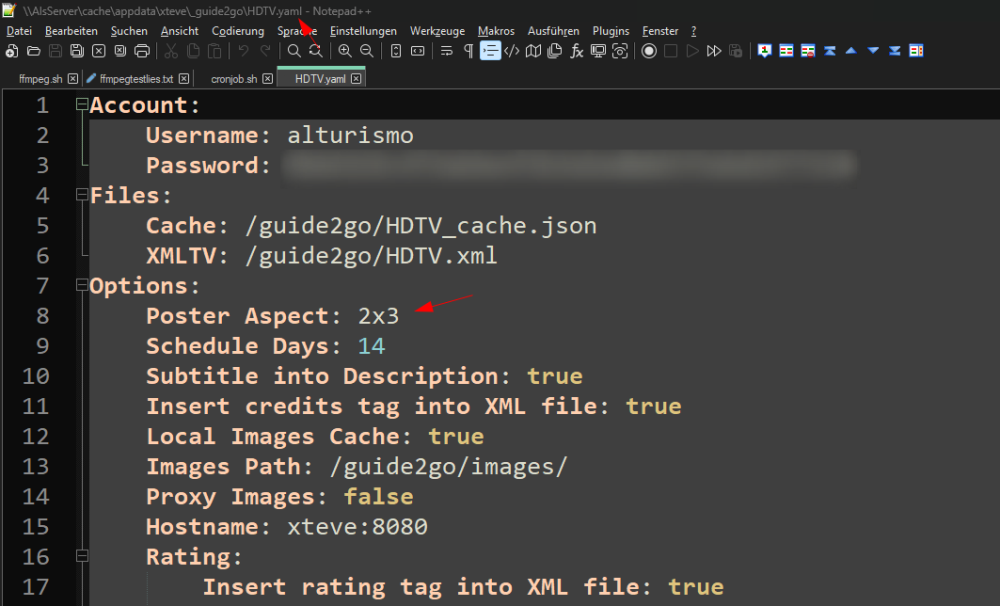Open the Einstellungen menu
The height and width of the screenshot is (606, 1000).
coord(363,31)
